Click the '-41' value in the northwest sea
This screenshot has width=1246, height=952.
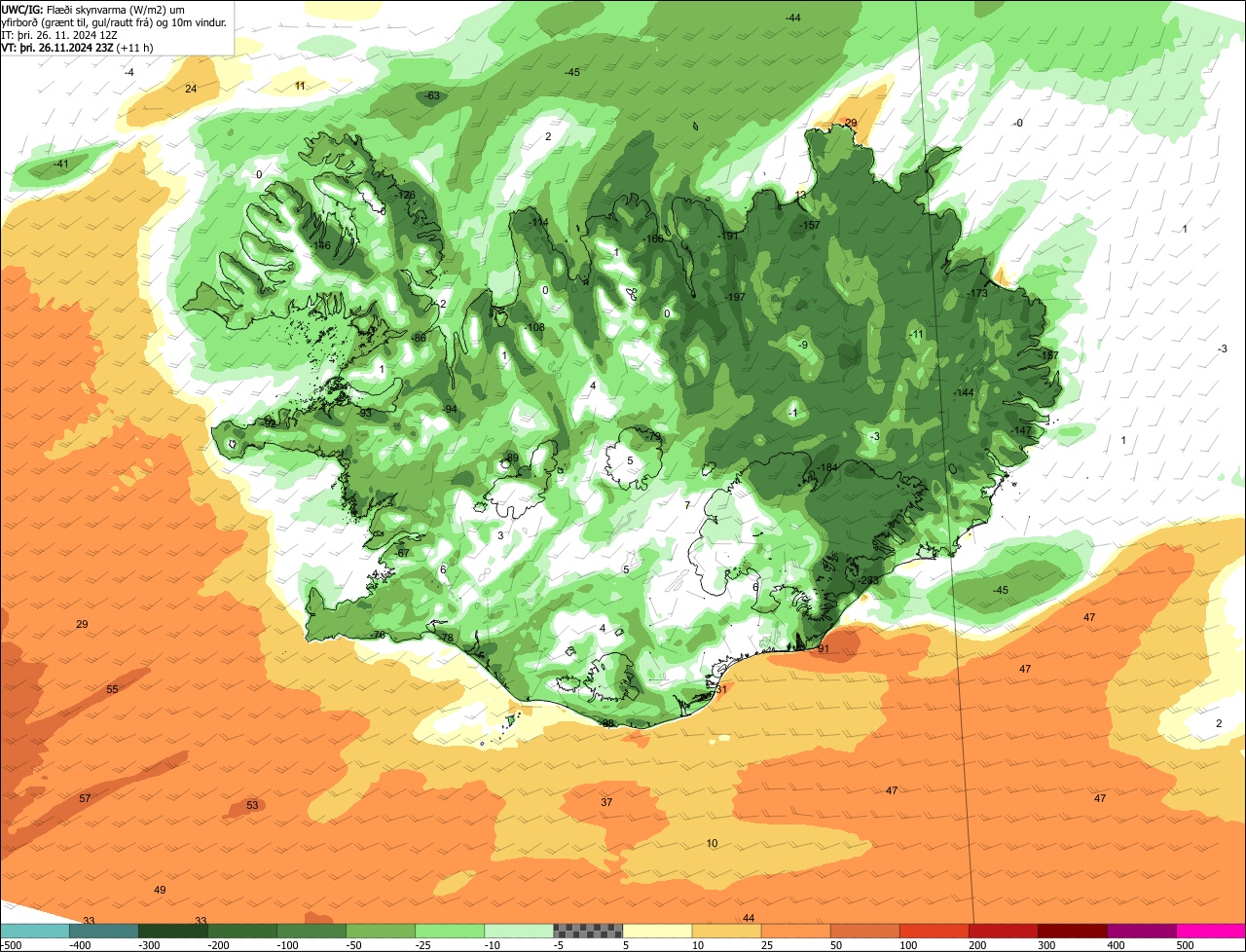pyautogui.click(x=61, y=164)
